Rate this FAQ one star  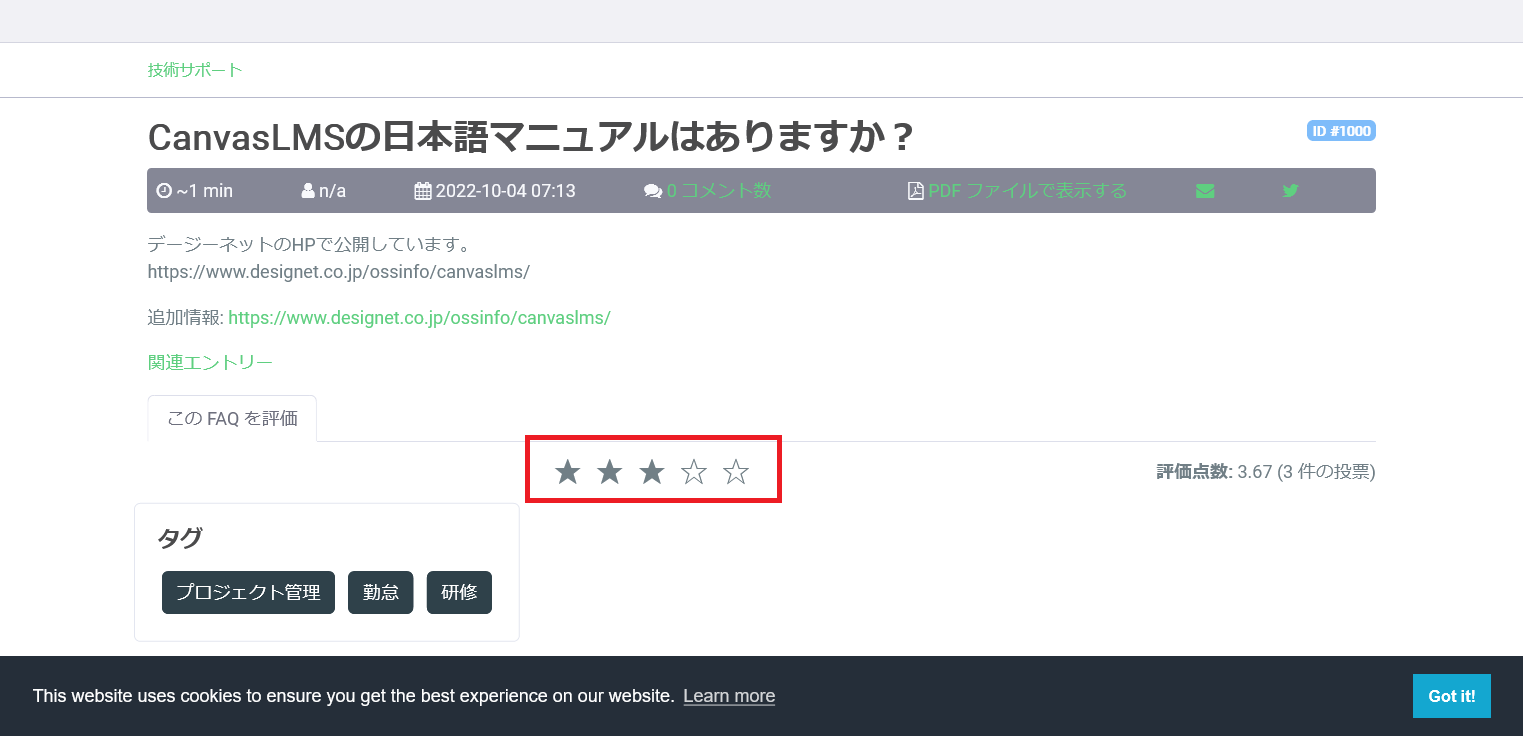pyautogui.click(x=567, y=472)
